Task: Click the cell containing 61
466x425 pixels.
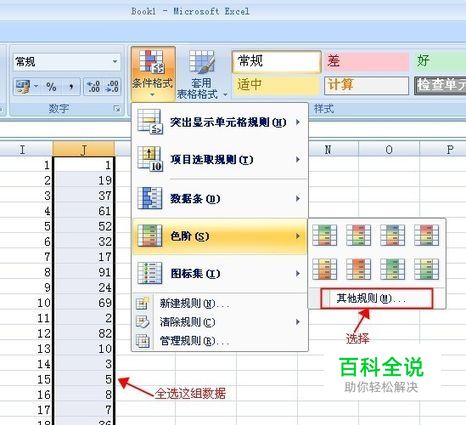Action: pos(84,211)
